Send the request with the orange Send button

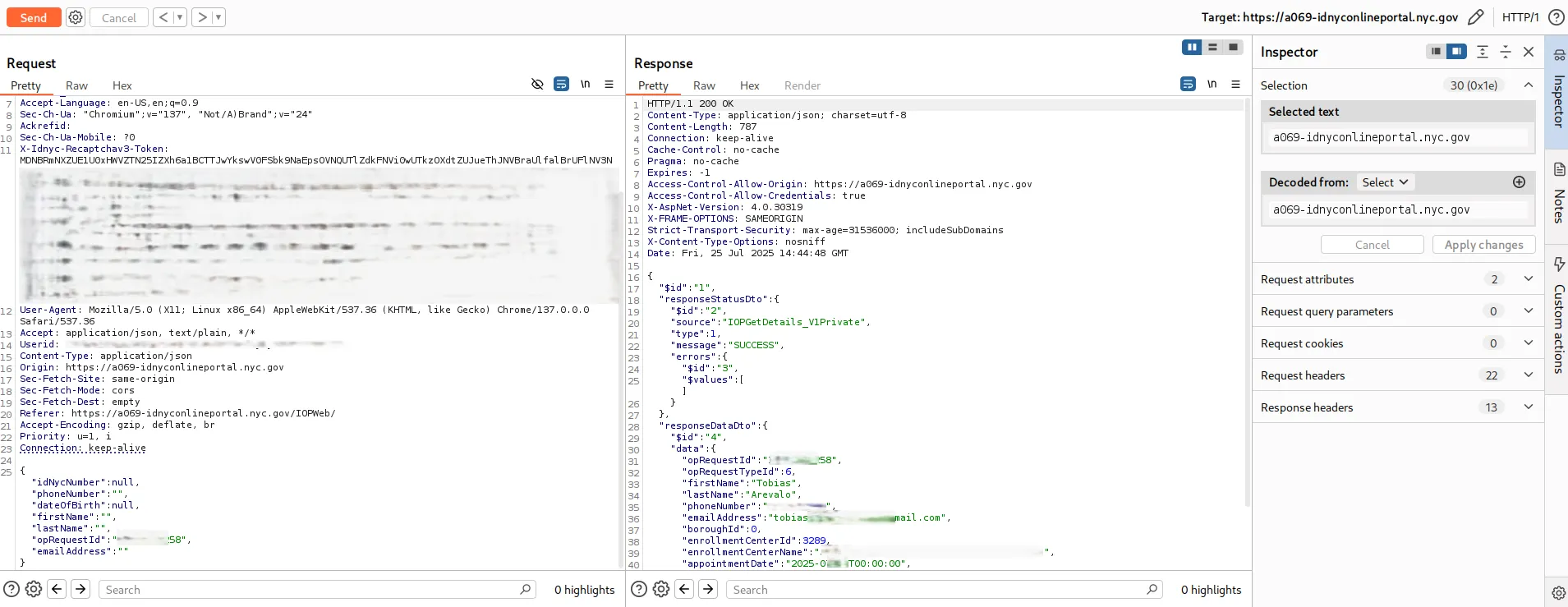point(34,17)
